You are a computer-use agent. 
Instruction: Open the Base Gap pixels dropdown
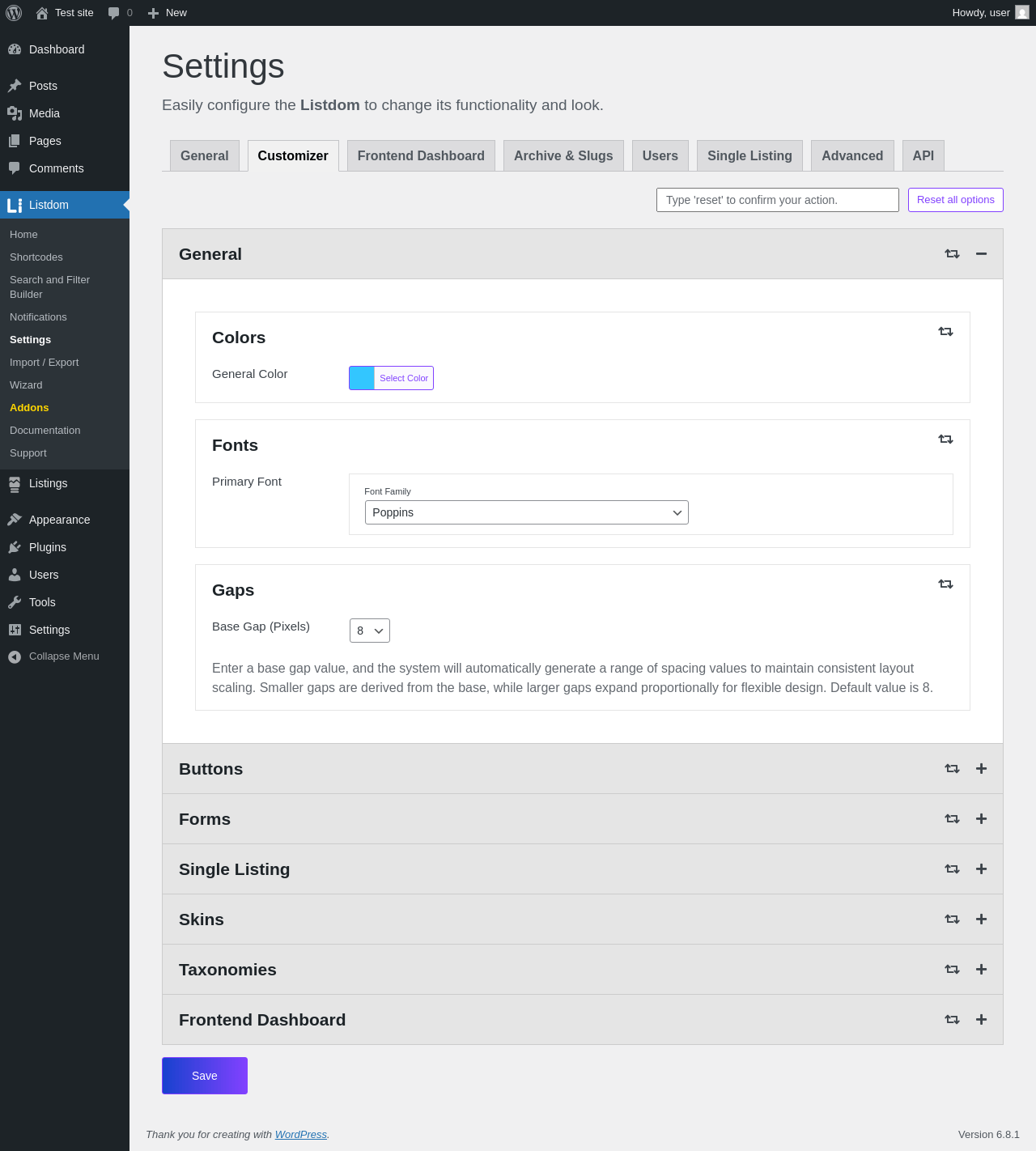pyautogui.click(x=370, y=631)
